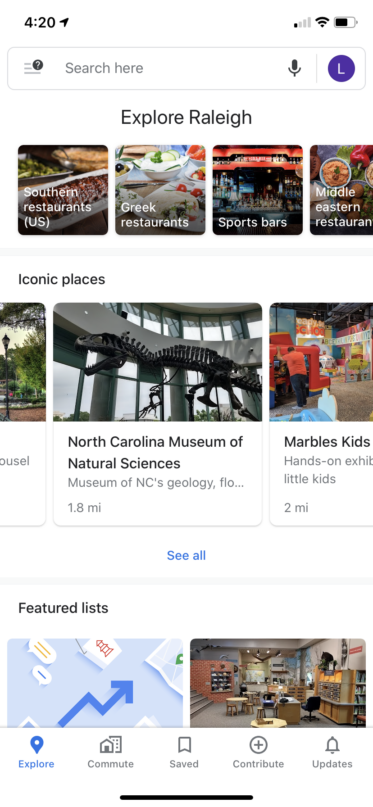Tap the dinosaur skeleton museum photo
This screenshot has height=807, width=373.
click(x=158, y=362)
